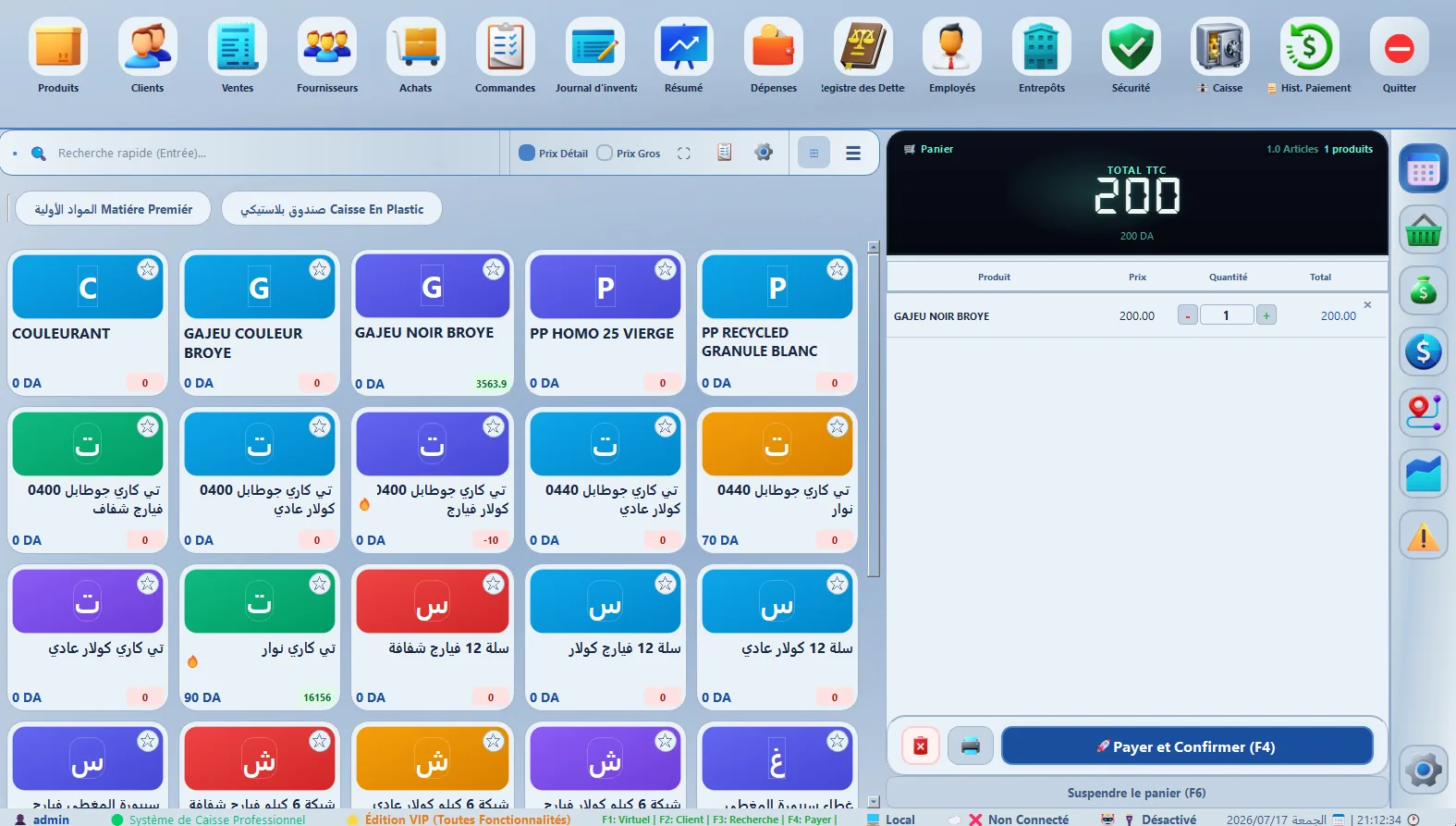Toggle favorite star on GAJEU COULEUR BROYE
Screen dimensions: 1456x826
tap(319, 269)
